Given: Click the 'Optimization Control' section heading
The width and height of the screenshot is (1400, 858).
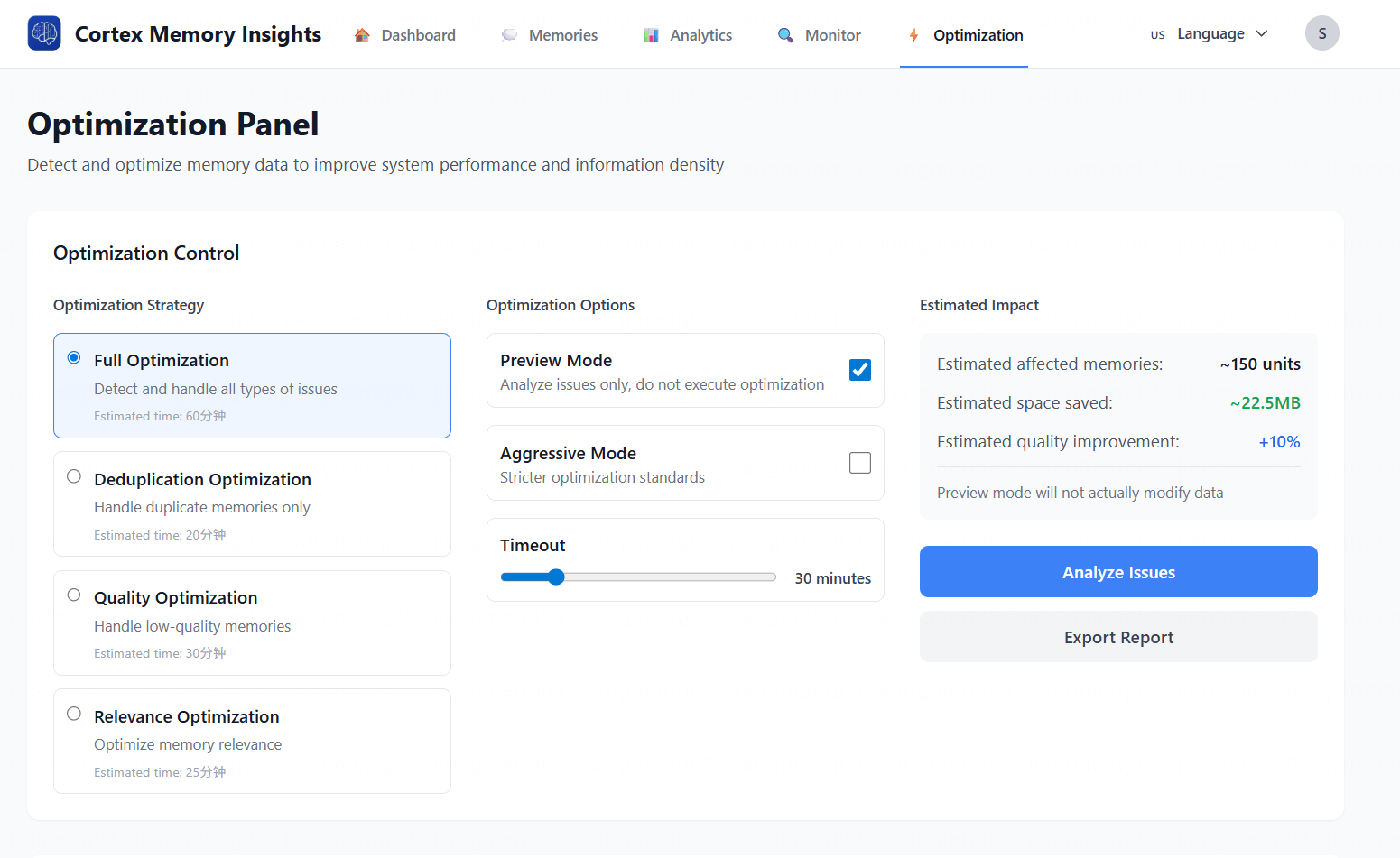Looking at the screenshot, I should pos(146,253).
